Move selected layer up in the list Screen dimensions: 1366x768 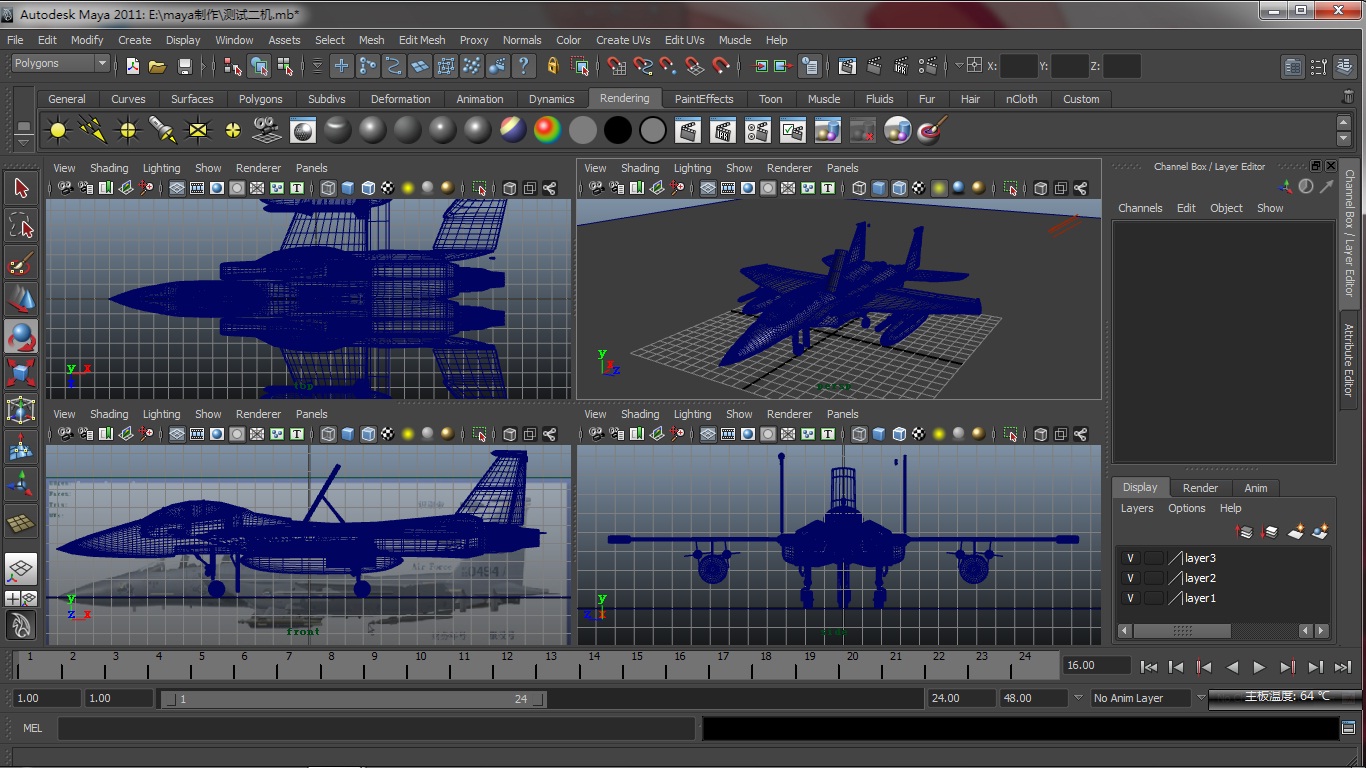pos(1245,531)
